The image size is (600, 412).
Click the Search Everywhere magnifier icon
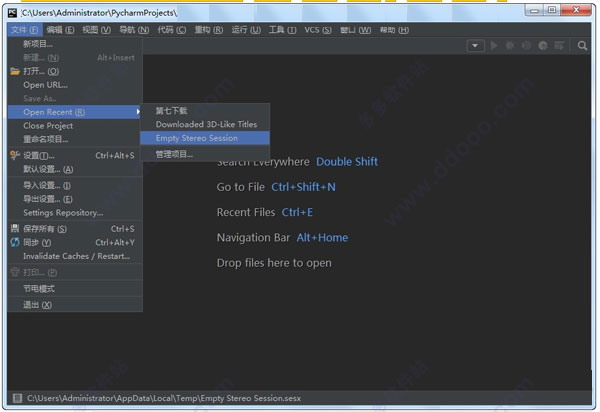coord(582,46)
